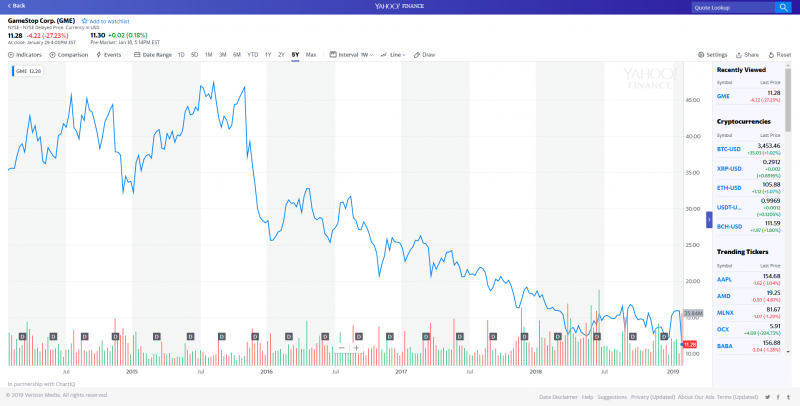Open Terms (Updated) link

[737, 397]
